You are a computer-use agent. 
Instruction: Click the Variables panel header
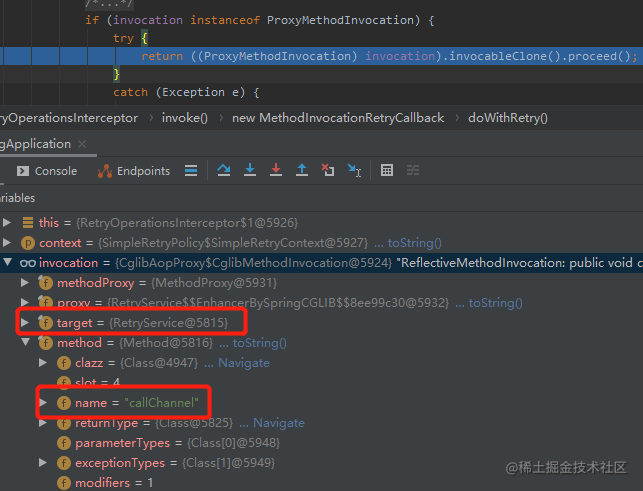(18, 198)
